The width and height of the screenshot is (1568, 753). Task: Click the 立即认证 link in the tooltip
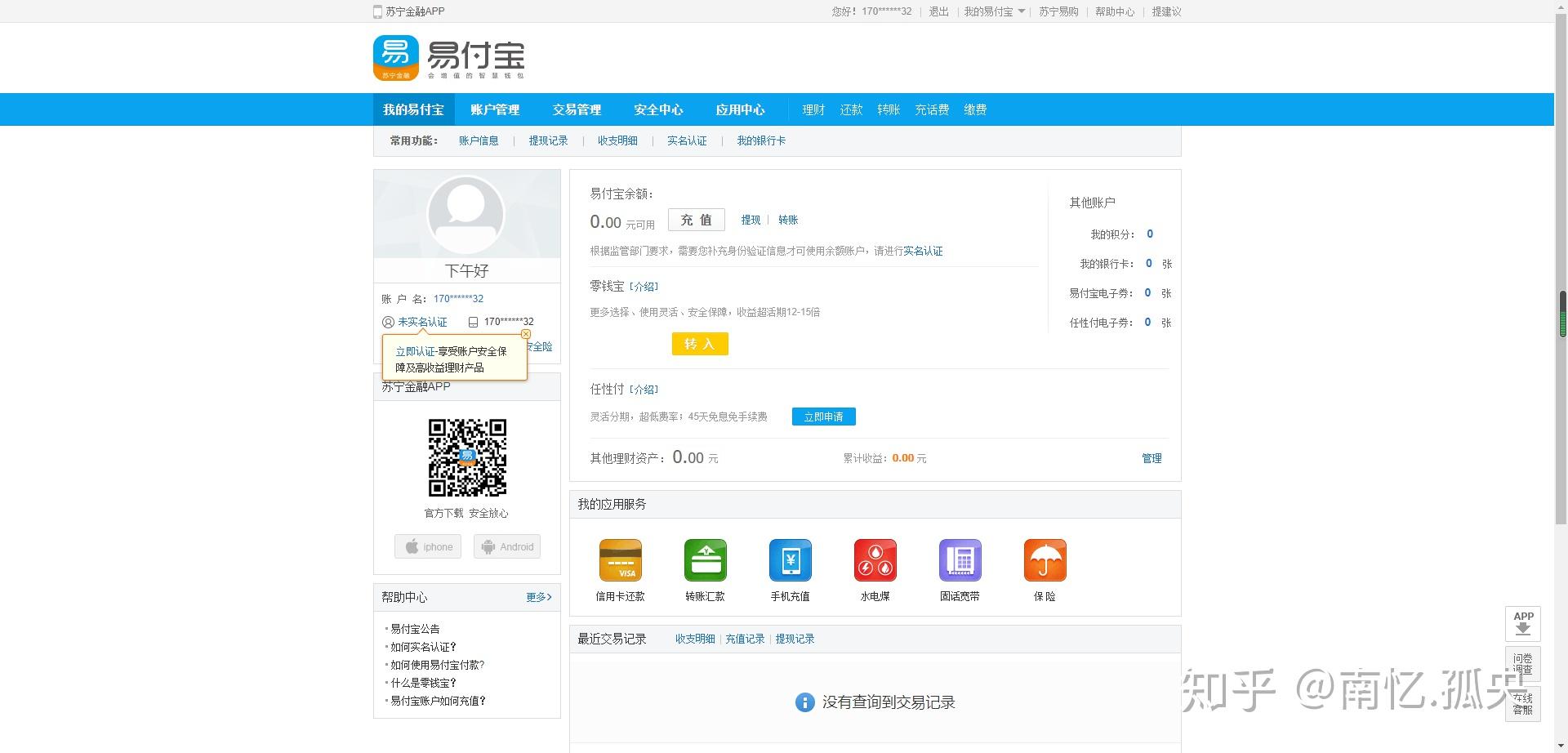pyautogui.click(x=415, y=351)
